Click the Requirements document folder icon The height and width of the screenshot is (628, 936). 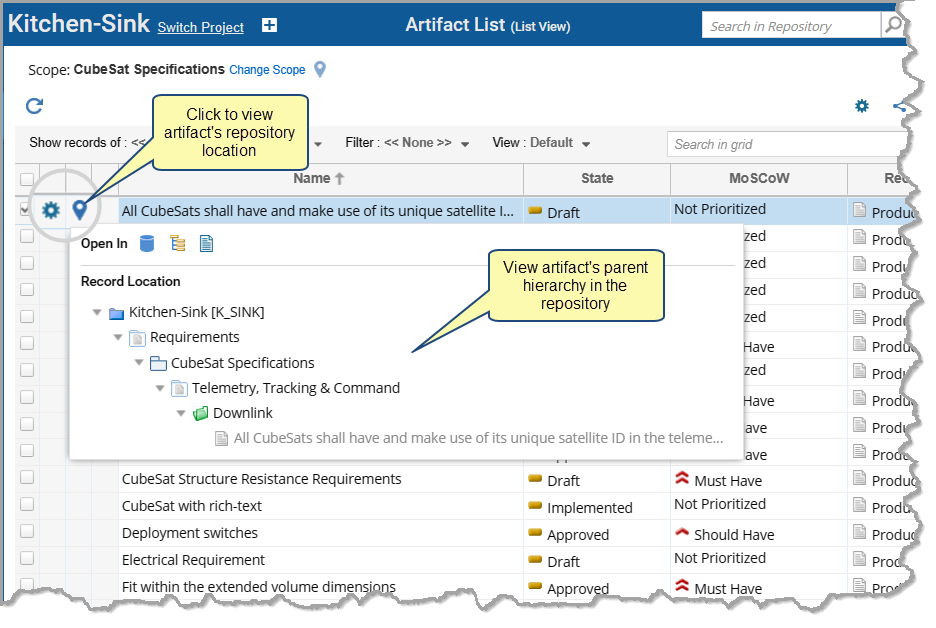[137, 338]
